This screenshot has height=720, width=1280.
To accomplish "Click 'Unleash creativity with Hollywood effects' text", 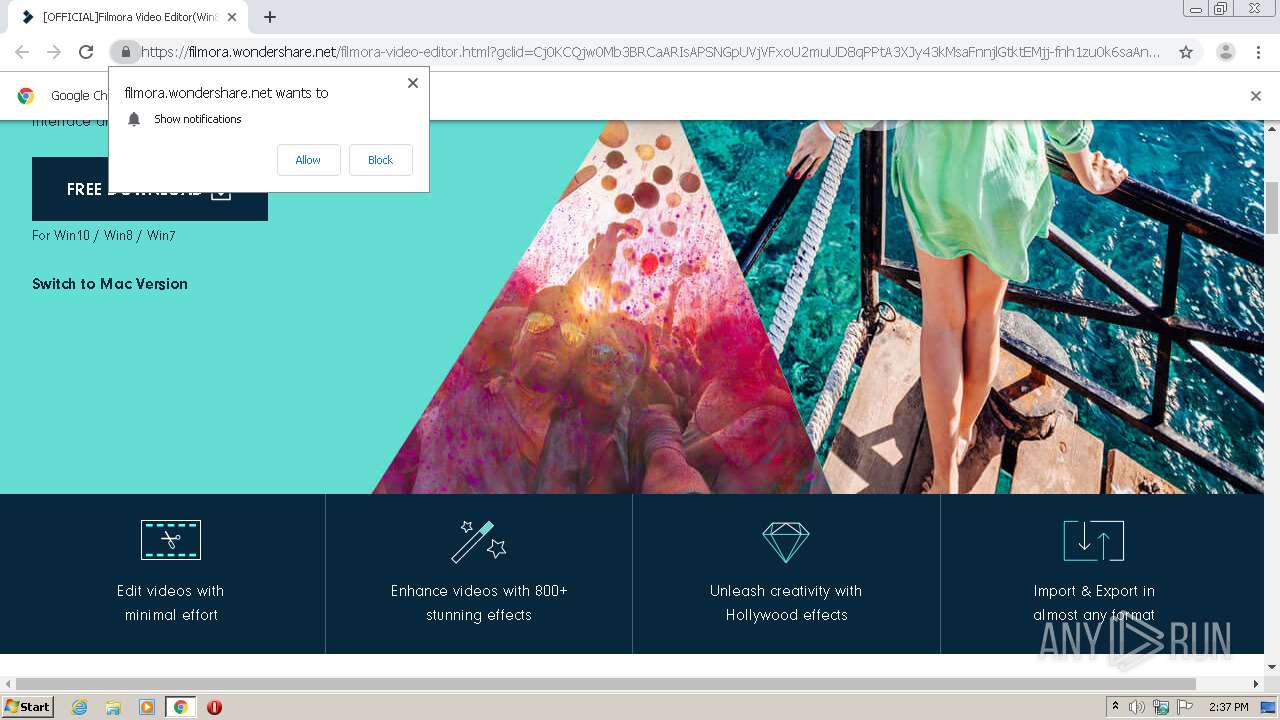I will [x=786, y=603].
